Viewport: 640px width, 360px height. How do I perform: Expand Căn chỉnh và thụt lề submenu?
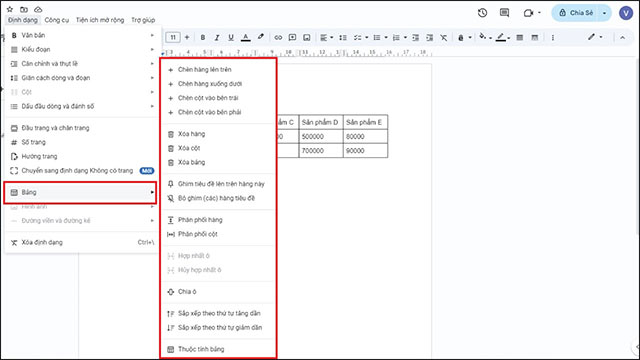[x=82, y=64]
